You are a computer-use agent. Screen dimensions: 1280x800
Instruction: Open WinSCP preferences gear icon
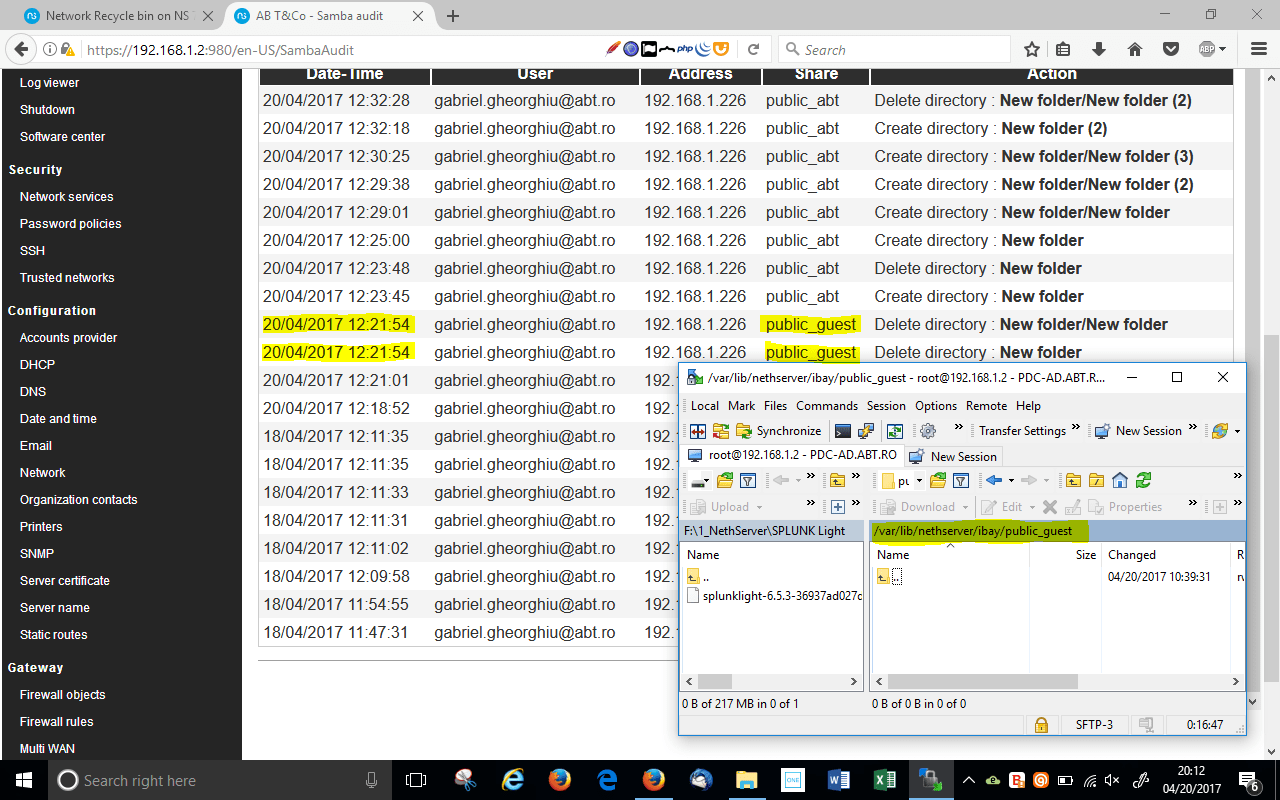coord(928,431)
